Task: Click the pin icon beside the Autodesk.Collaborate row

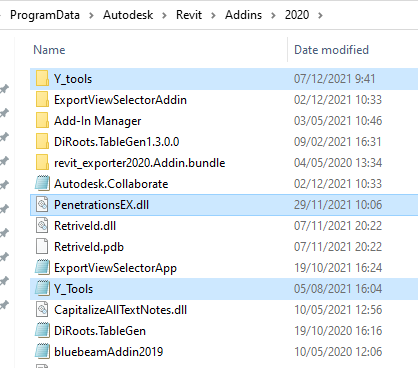Action: 4,185
